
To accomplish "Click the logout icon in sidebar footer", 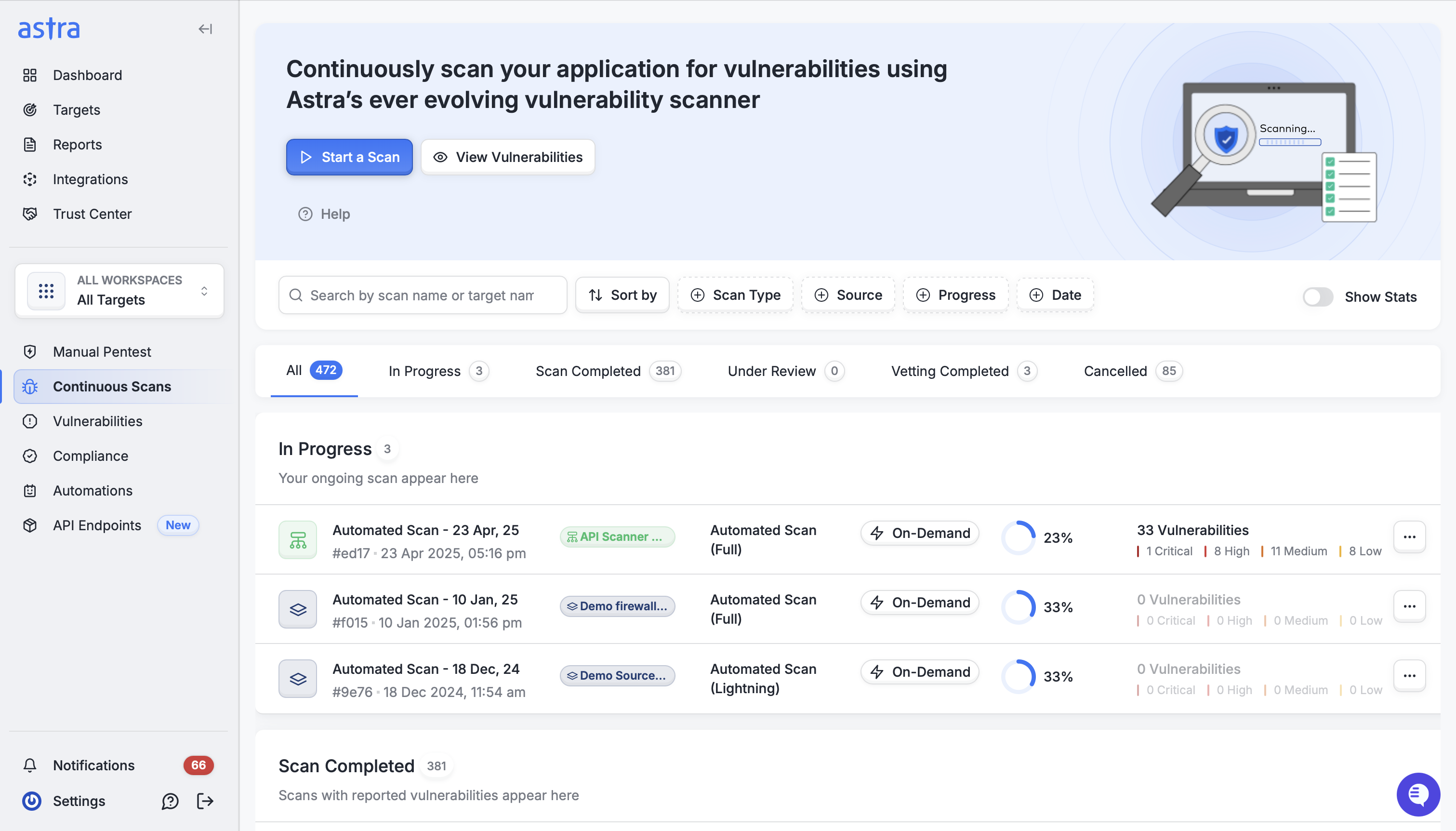I will pos(205,801).
